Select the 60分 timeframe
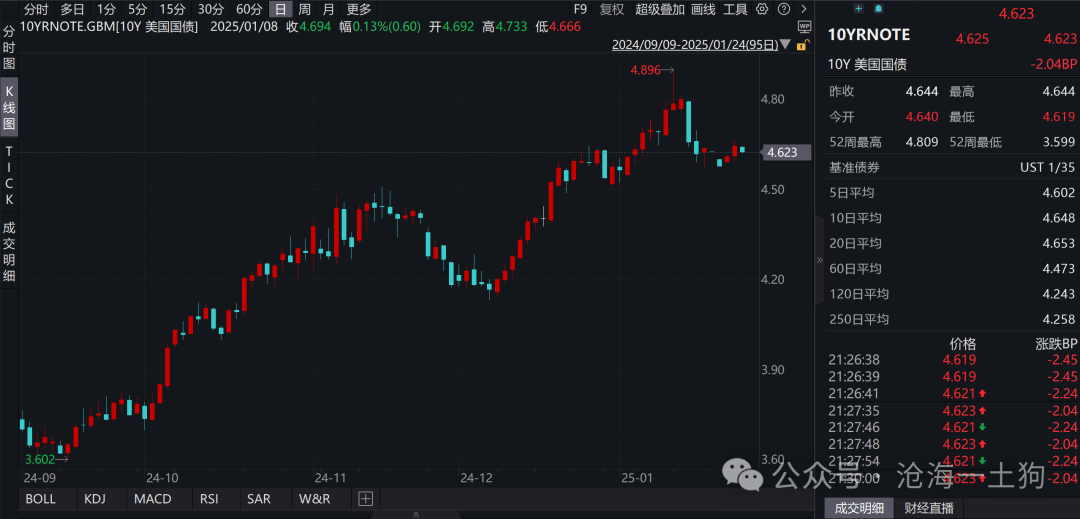The height and width of the screenshot is (519, 1080). pyautogui.click(x=249, y=9)
